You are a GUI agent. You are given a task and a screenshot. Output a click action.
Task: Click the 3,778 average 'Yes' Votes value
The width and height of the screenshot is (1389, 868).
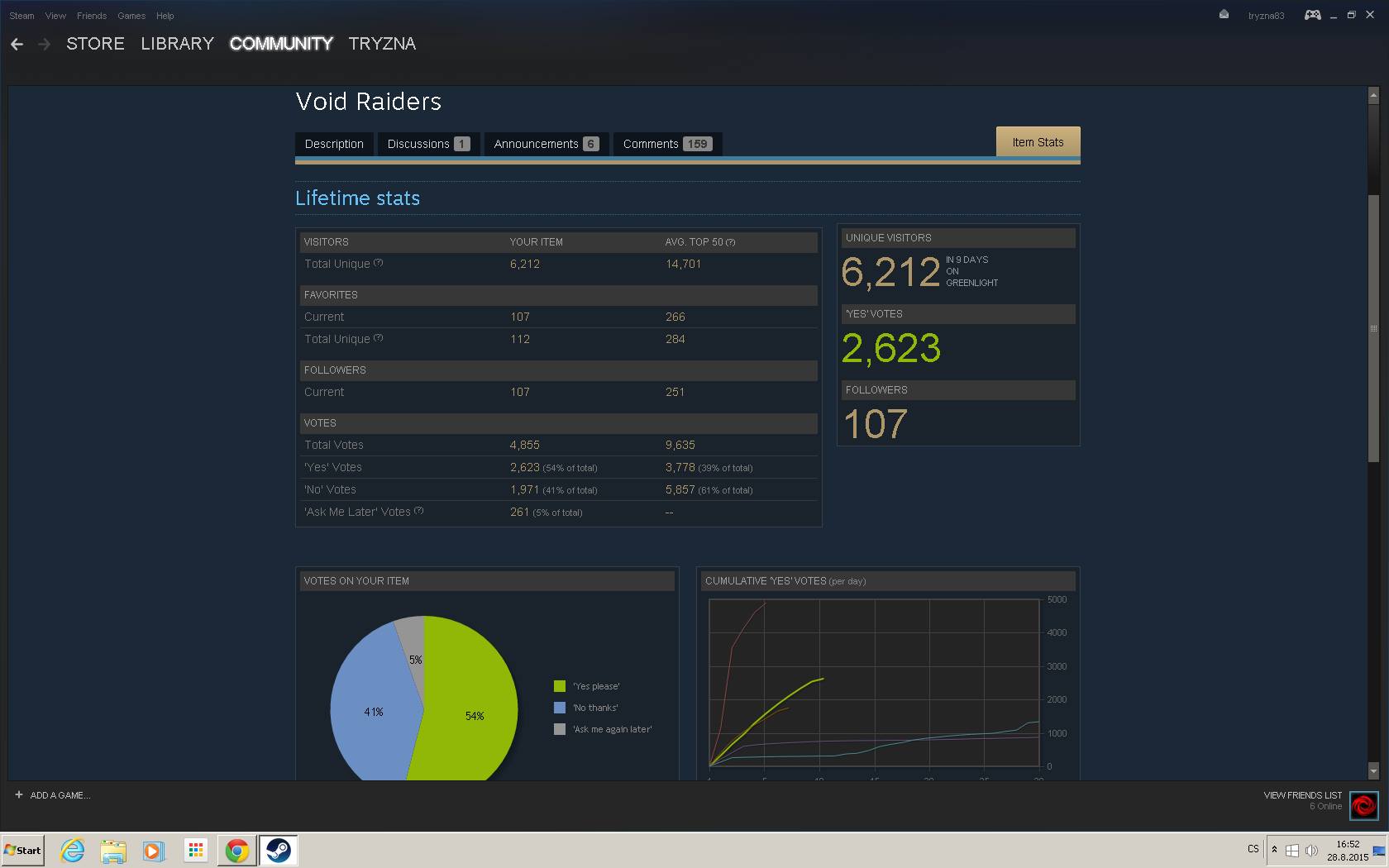point(680,467)
